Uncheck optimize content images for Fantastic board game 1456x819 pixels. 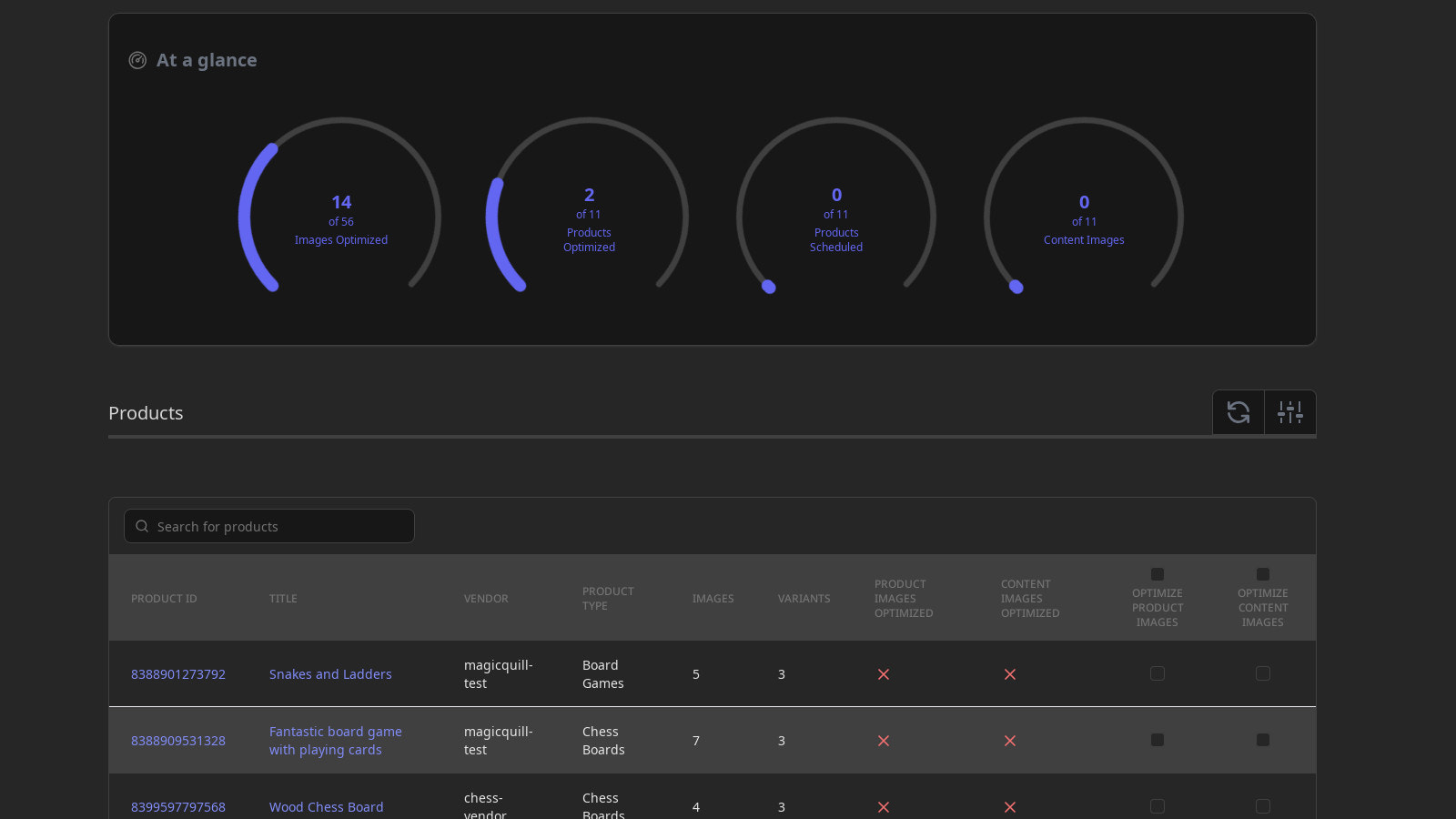(1262, 740)
